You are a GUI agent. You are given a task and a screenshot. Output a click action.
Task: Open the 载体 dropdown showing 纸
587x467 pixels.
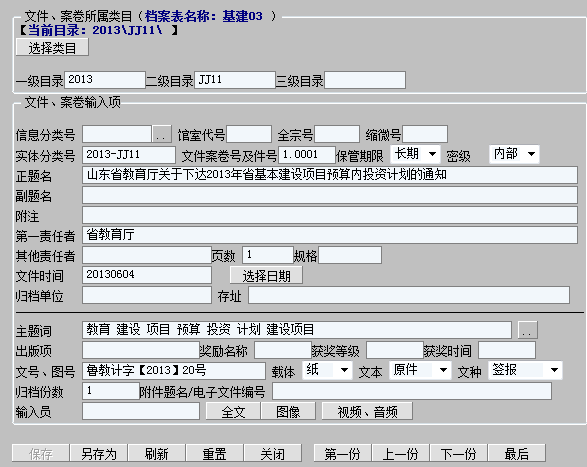[327, 370]
